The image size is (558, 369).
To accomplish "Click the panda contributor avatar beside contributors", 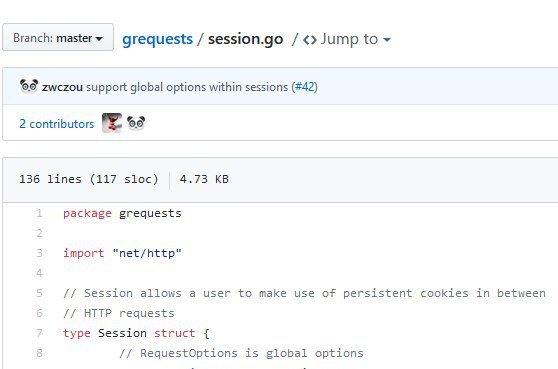I will pyautogui.click(x=136, y=123).
